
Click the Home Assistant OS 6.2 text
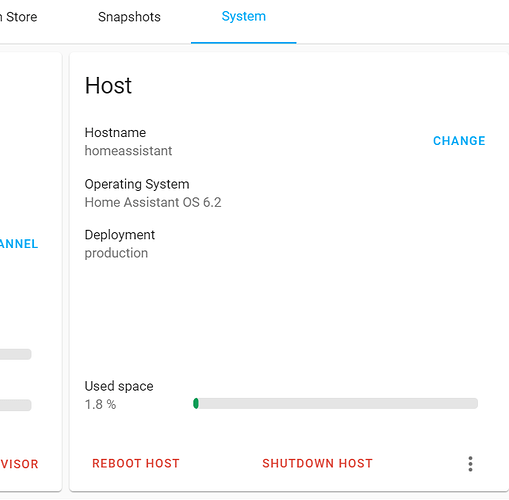click(153, 202)
